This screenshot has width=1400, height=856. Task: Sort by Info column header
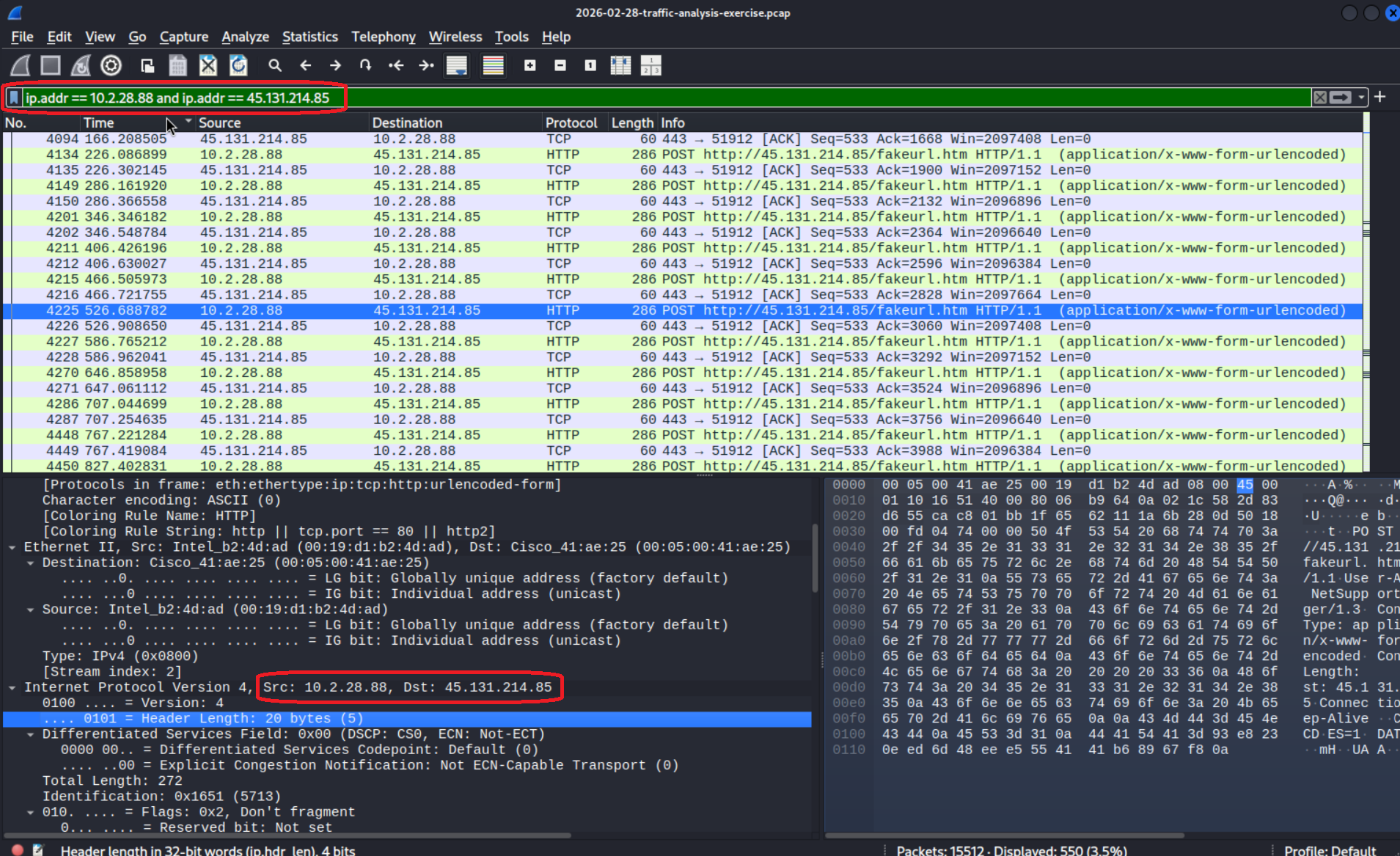click(x=1010, y=122)
